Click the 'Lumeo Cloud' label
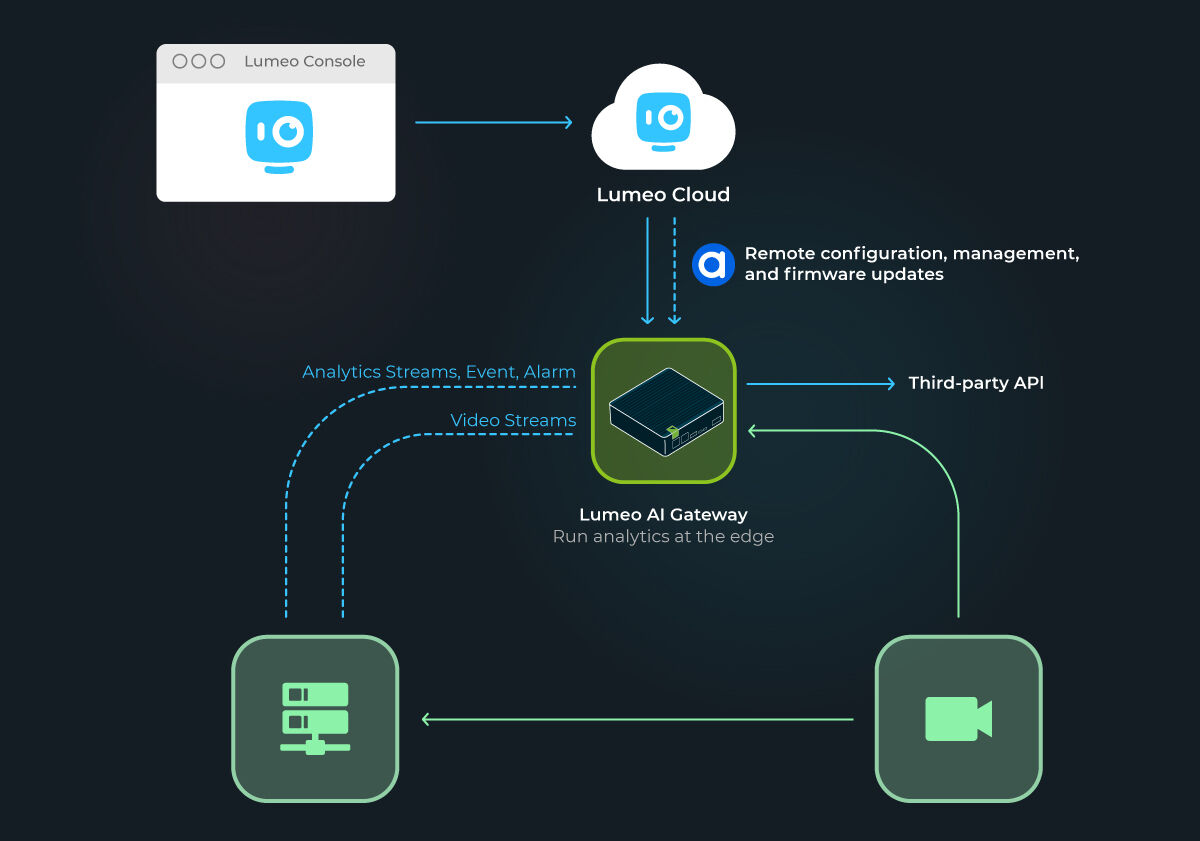Image resolution: width=1200 pixels, height=841 pixels. pyautogui.click(x=663, y=195)
